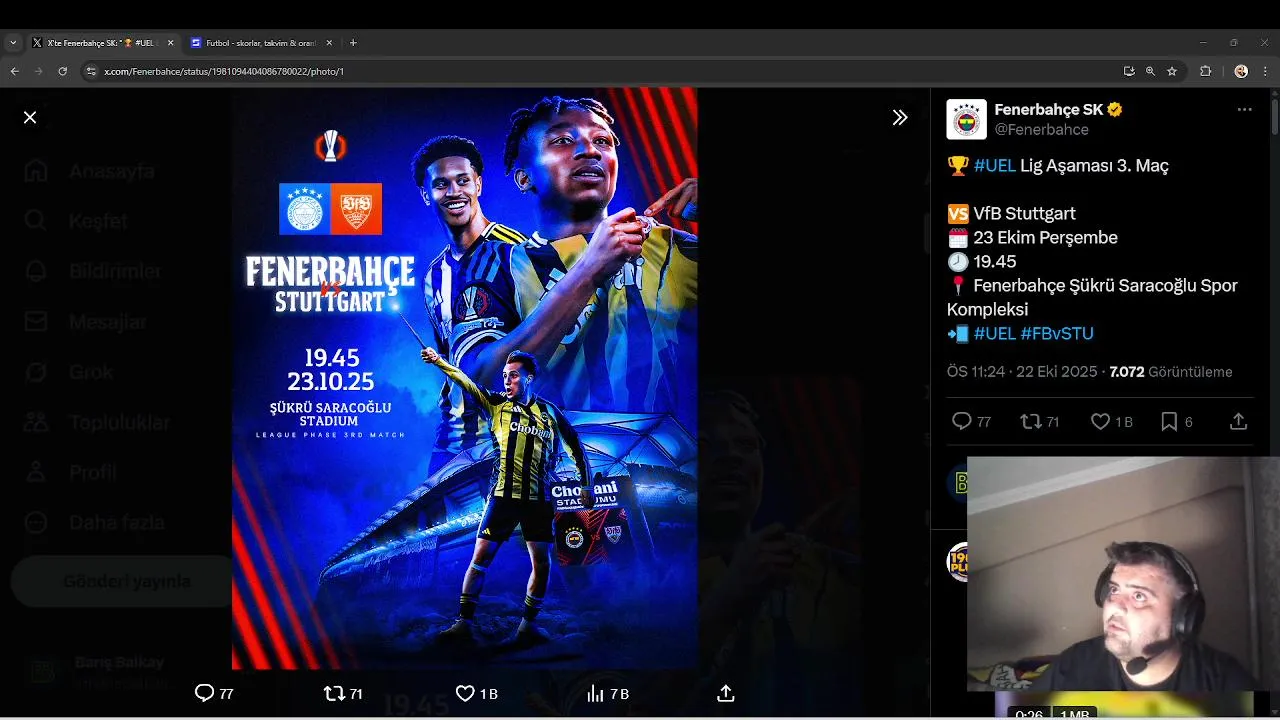Viewport: 1280px width, 720px height.
Task: Go forward in browser history
Action: [38, 71]
